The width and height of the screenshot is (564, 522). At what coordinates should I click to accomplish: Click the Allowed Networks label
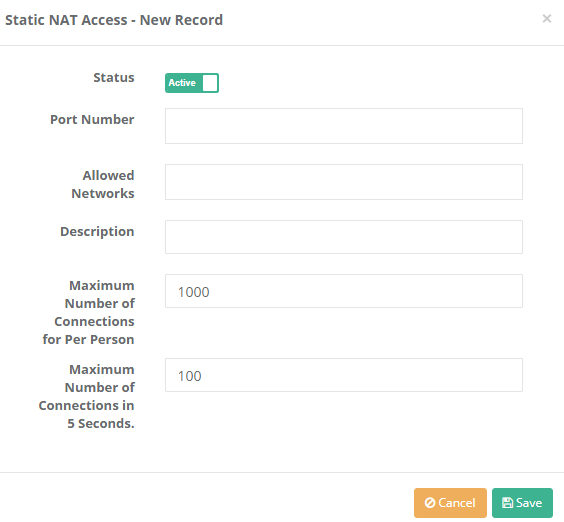pos(103,184)
